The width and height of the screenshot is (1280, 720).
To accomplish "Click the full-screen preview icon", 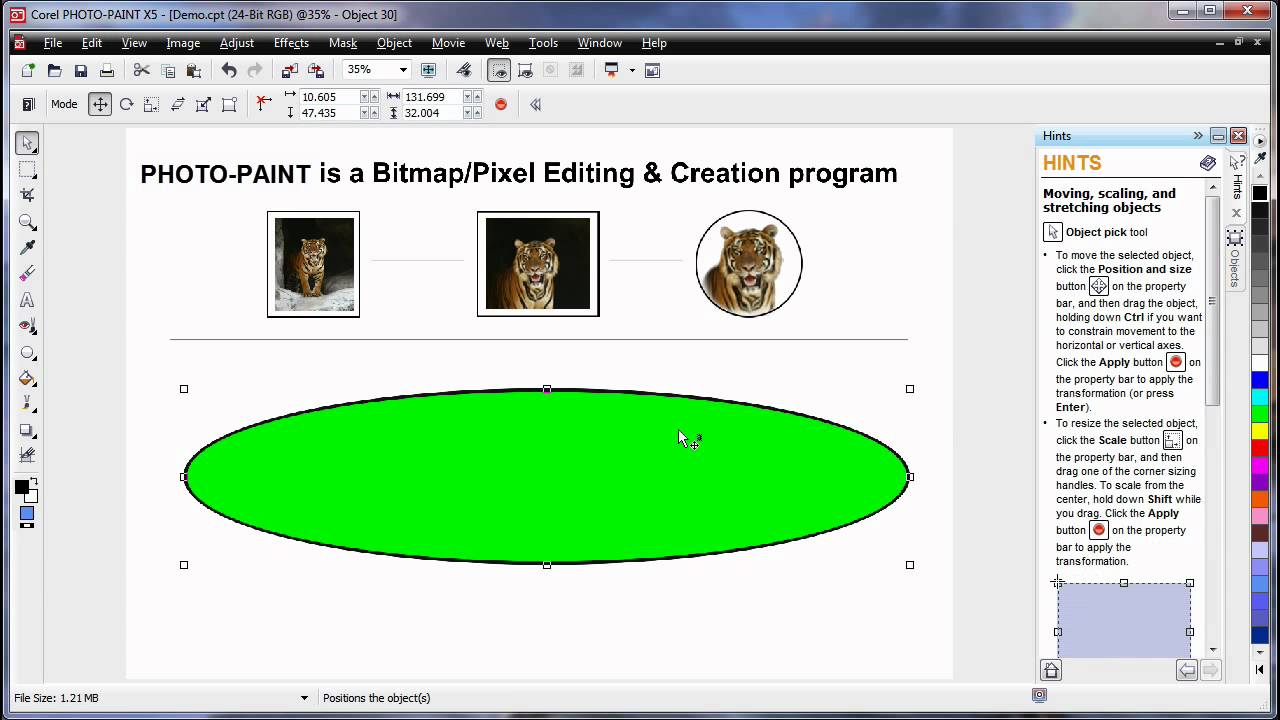I will click(x=428, y=70).
